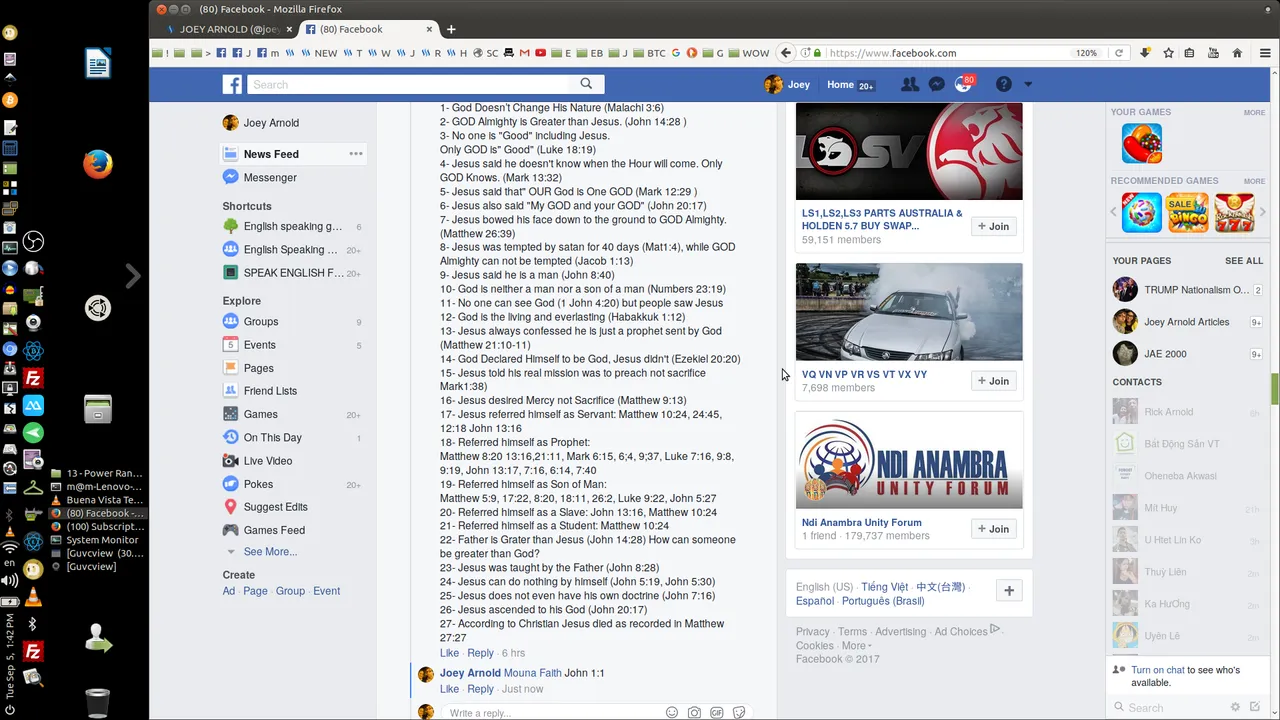Open SPEAK ENGLISH F... shortcut

293,273
